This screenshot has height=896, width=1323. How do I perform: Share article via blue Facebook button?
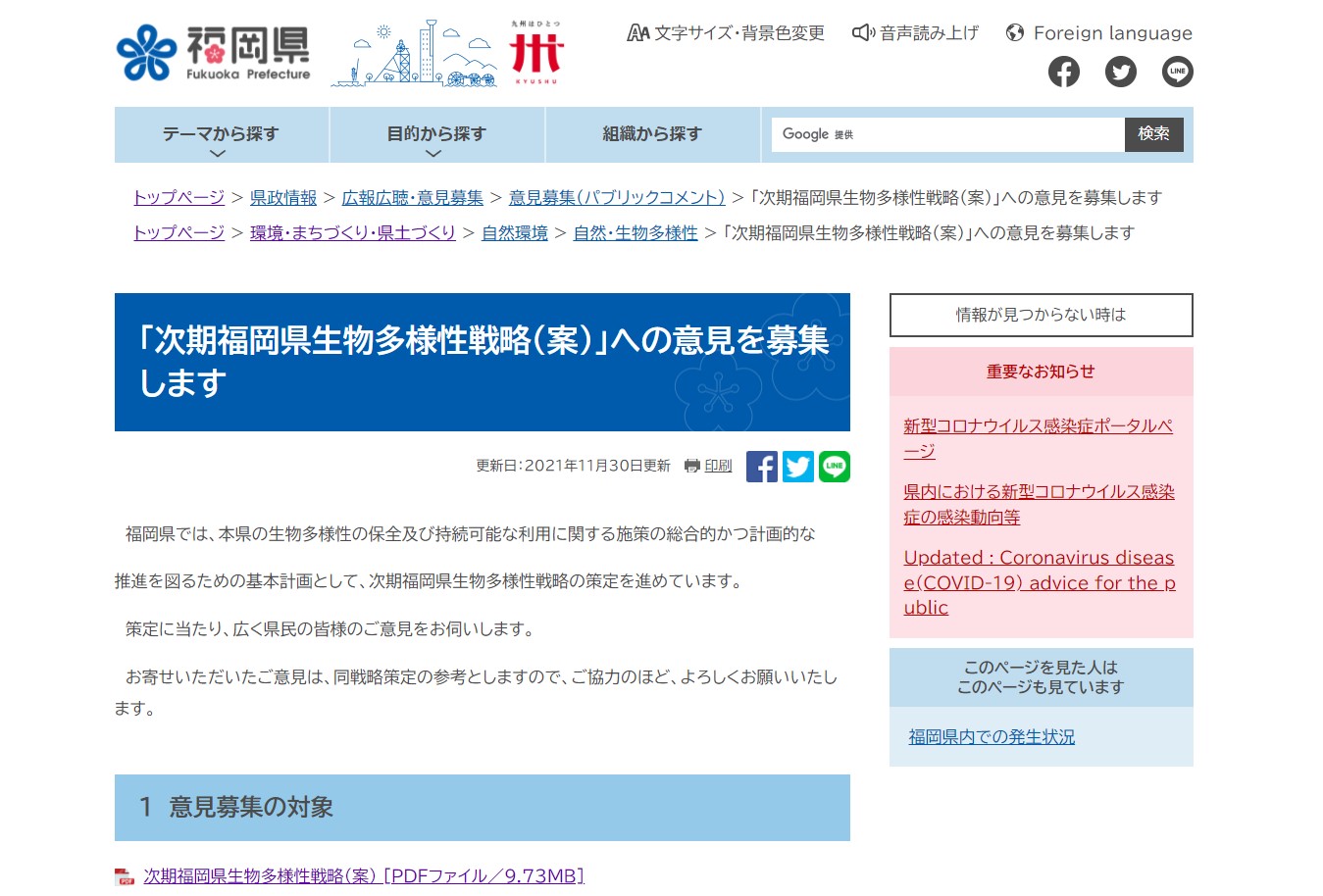tap(761, 467)
